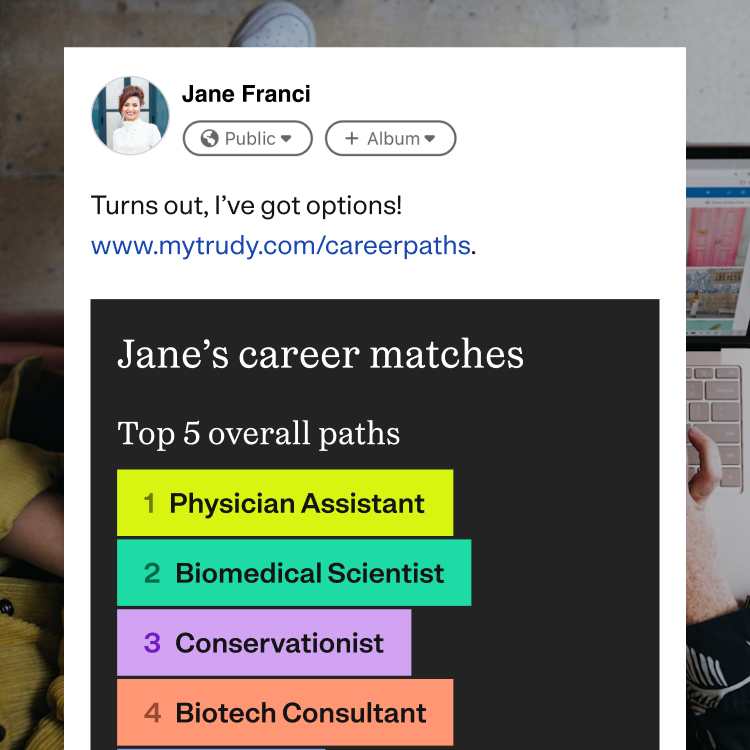Click the Jane's career matches heading

tap(320, 354)
